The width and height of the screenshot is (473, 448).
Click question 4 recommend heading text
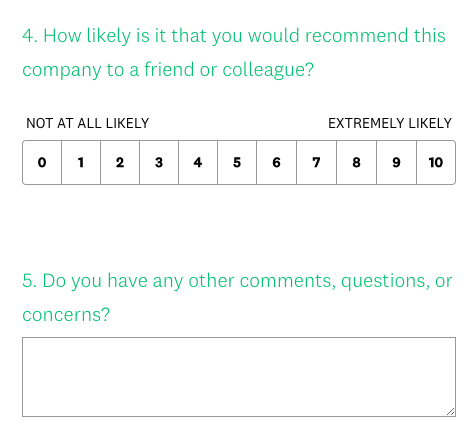(x=234, y=52)
